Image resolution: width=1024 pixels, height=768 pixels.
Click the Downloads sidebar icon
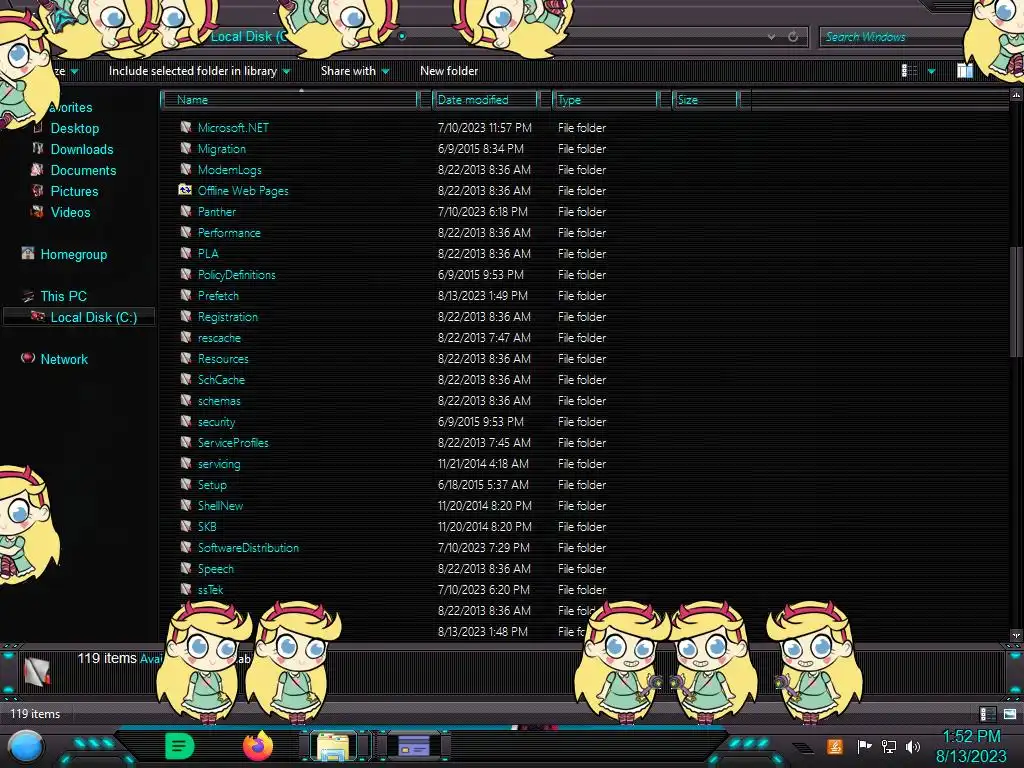37,149
